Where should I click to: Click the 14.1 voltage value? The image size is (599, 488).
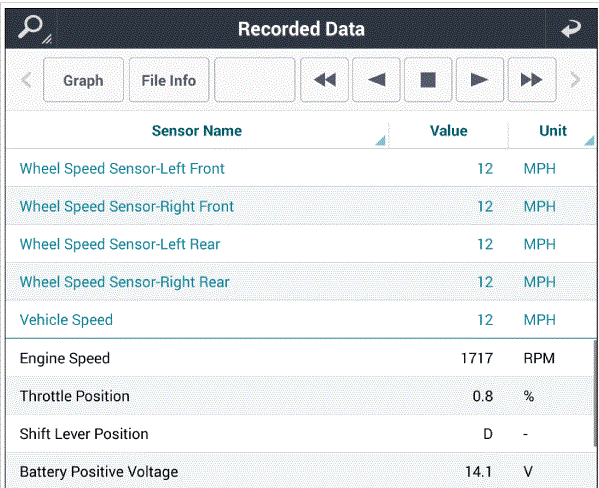tap(479, 472)
